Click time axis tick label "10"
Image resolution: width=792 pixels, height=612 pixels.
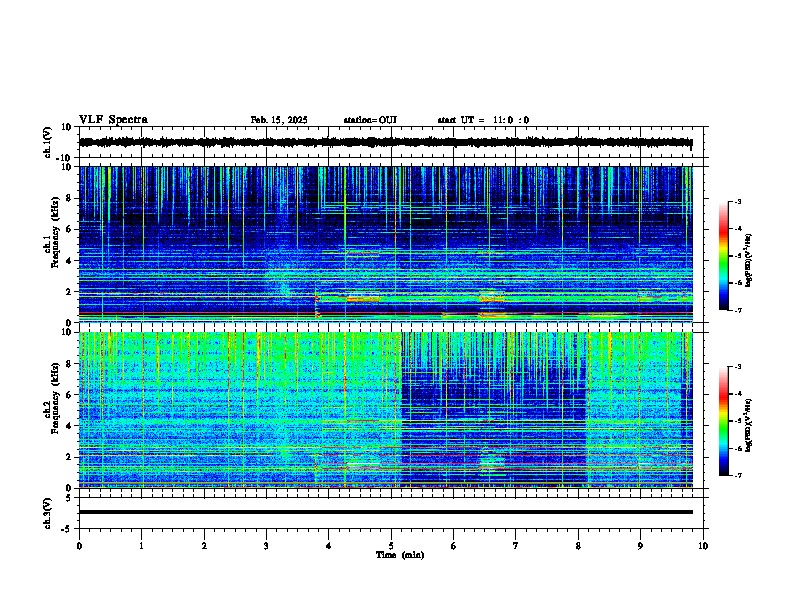click(703, 546)
